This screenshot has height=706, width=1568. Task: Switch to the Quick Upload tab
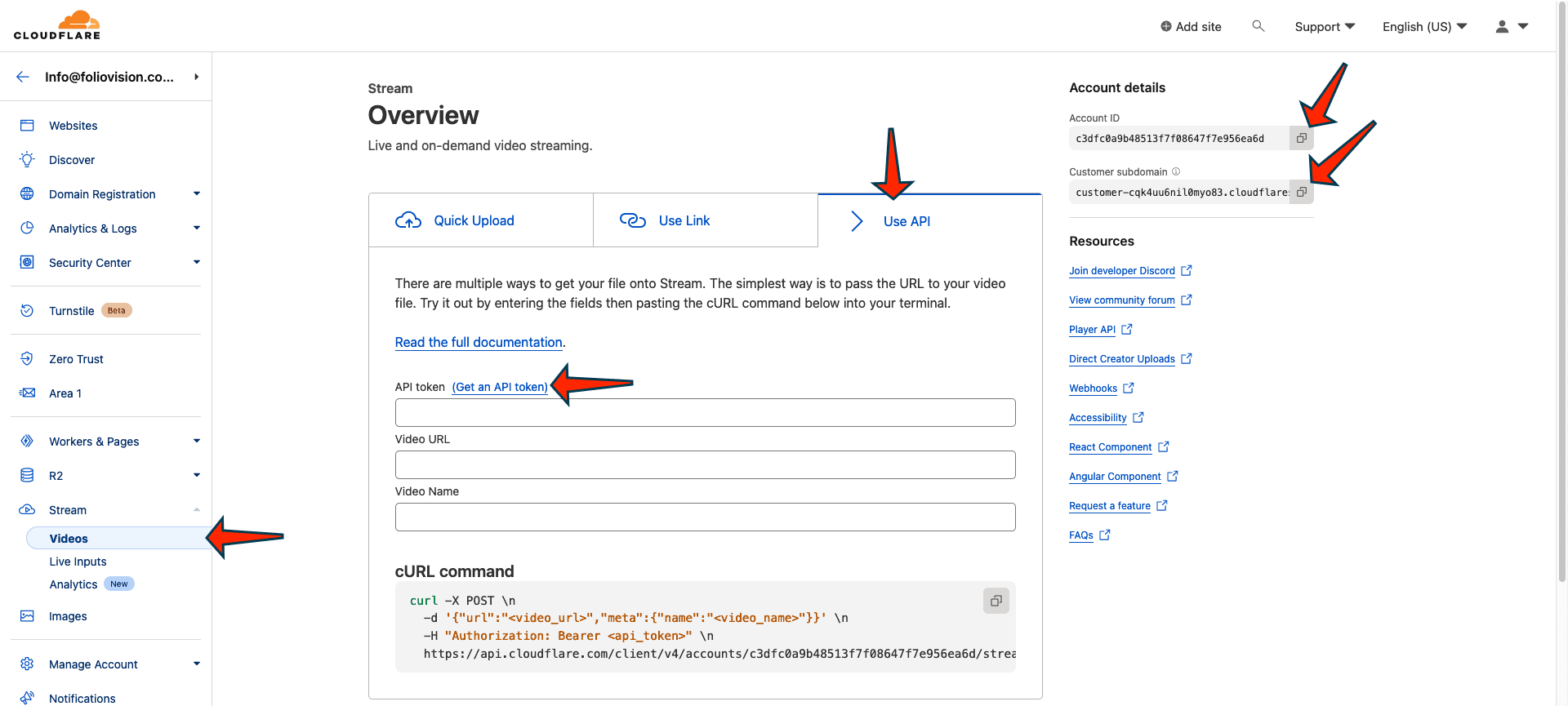(x=481, y=220)
